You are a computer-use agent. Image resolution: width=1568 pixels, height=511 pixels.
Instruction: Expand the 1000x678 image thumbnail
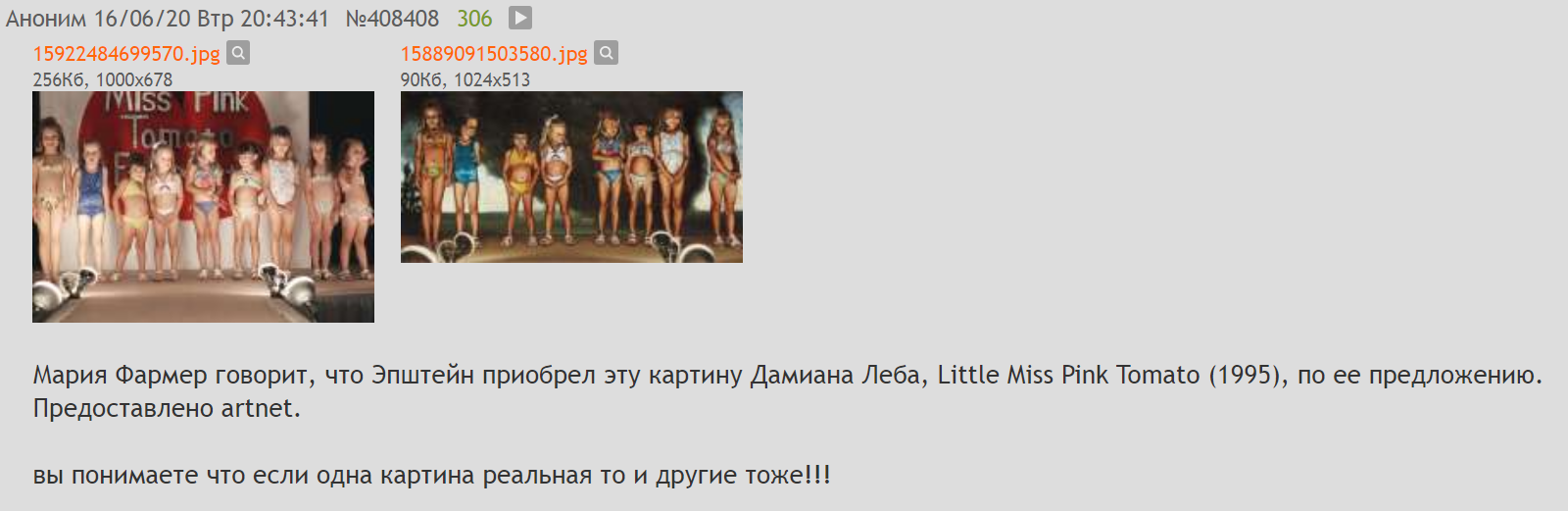tap(203, 207)
